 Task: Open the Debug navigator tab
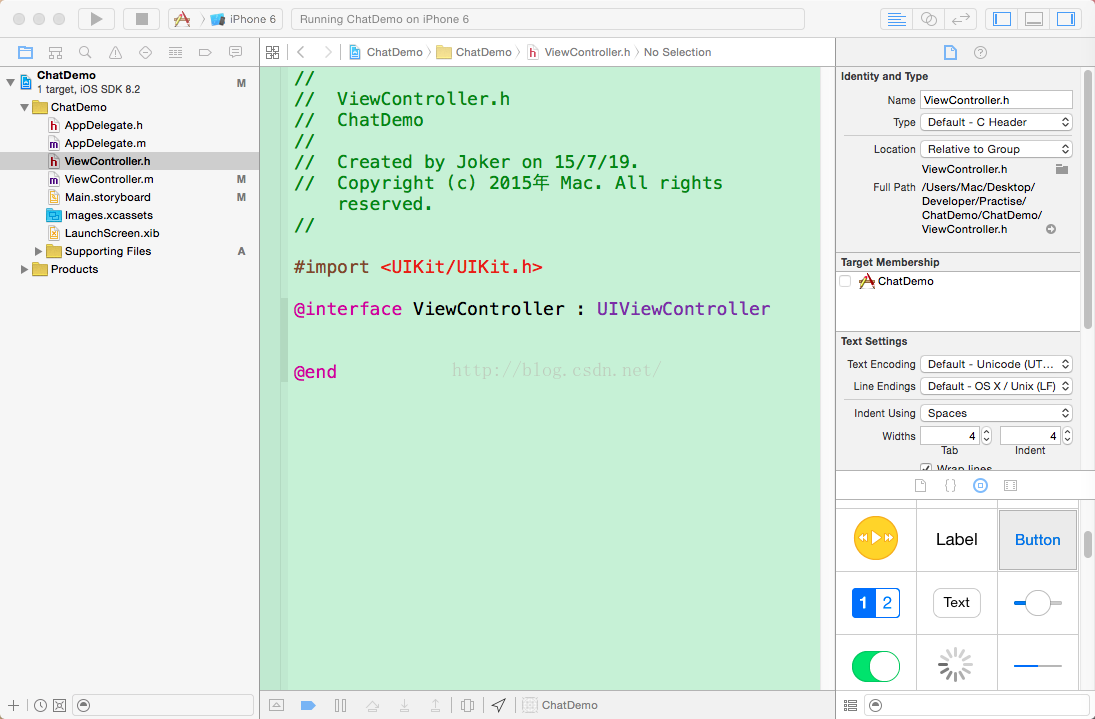point(175,52)
